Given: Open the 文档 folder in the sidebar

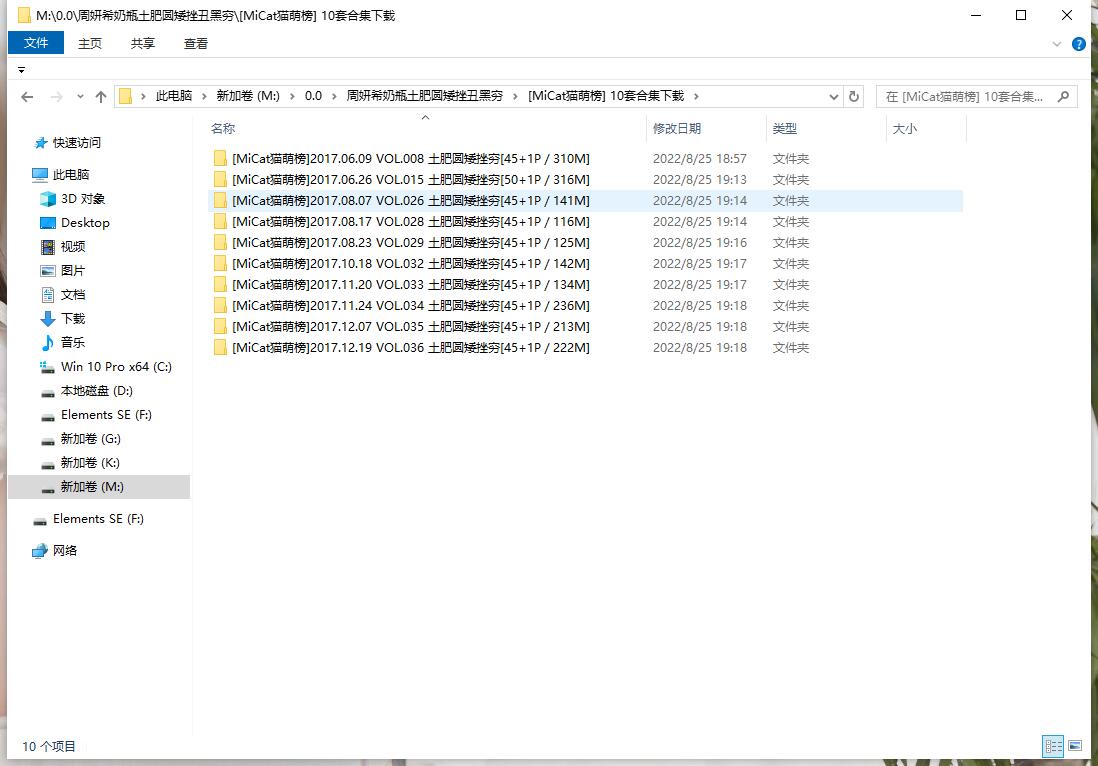Looking at the screenshot, I should [x=73, y=295].
